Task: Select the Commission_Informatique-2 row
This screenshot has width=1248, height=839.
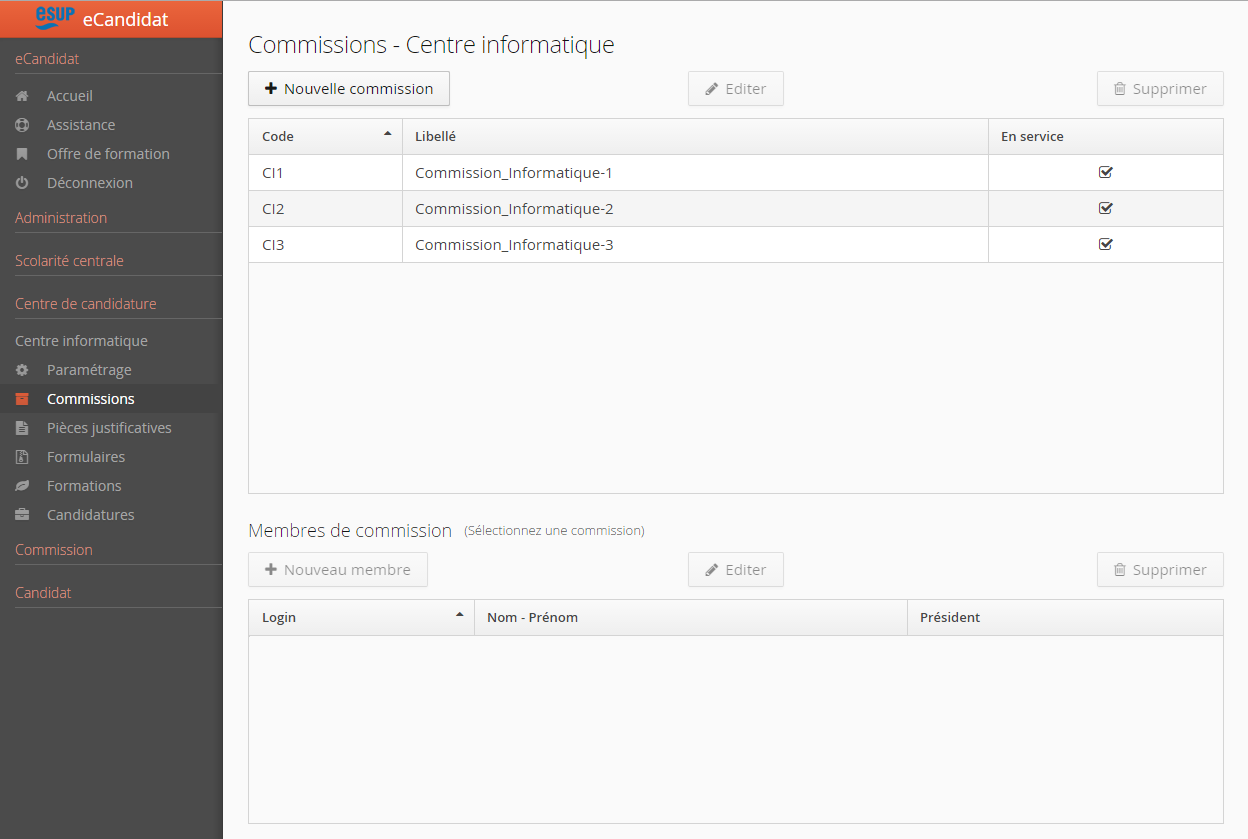Action: tap(514, 209)
